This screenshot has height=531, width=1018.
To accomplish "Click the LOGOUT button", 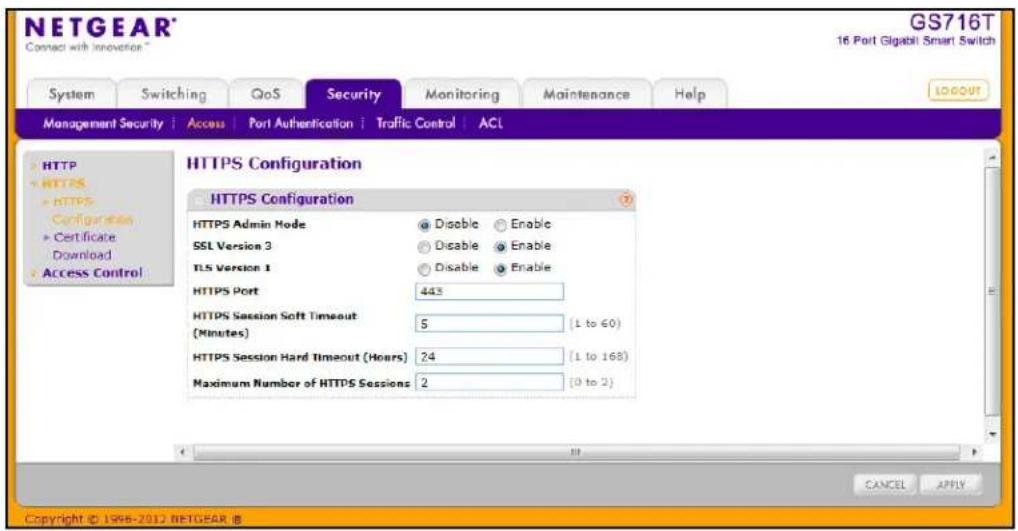I will coord(958,91).
